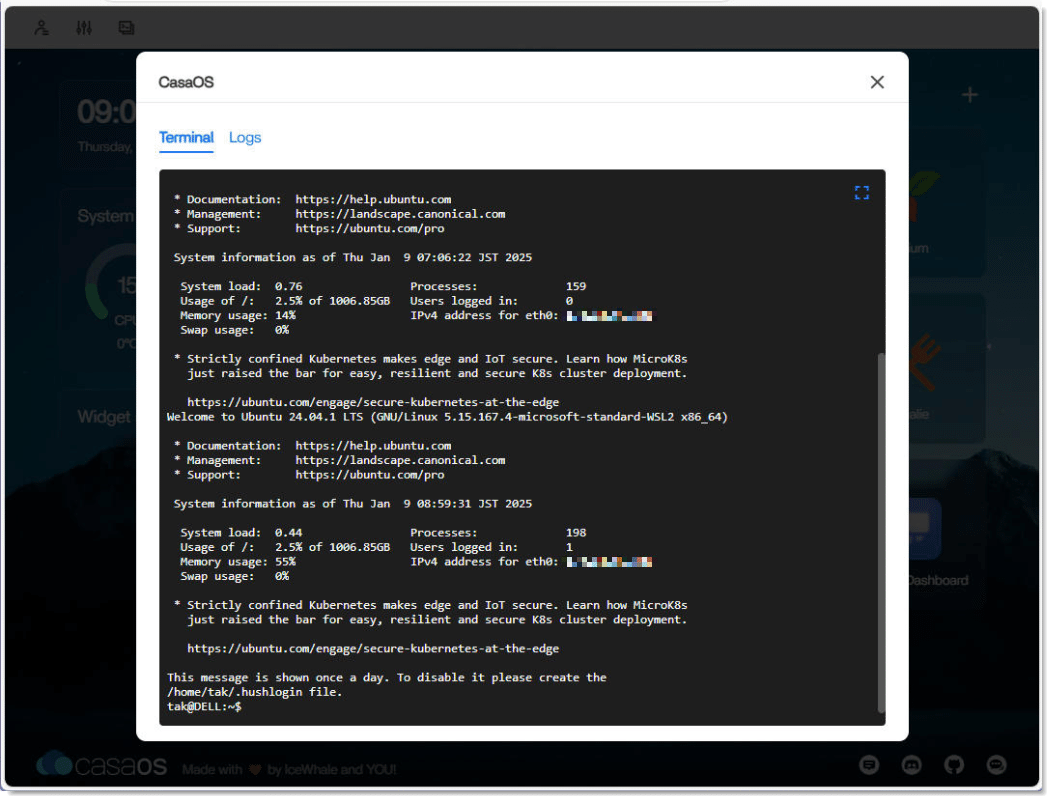Click the first https://help.ubuntu.com line
Screen dimensions: 1048x797
pyautogui.click(x=373, y=199)
